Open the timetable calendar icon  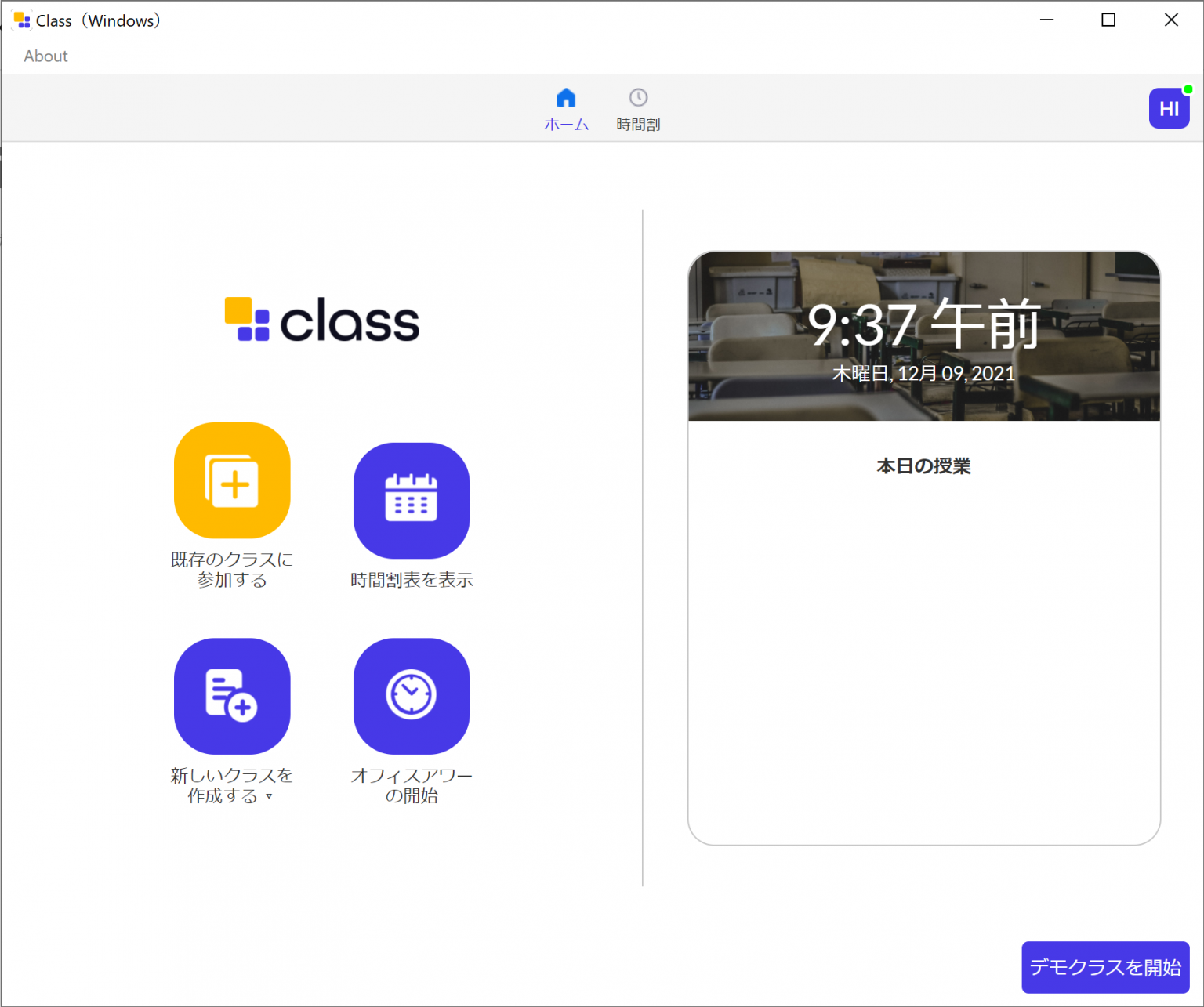412,501
